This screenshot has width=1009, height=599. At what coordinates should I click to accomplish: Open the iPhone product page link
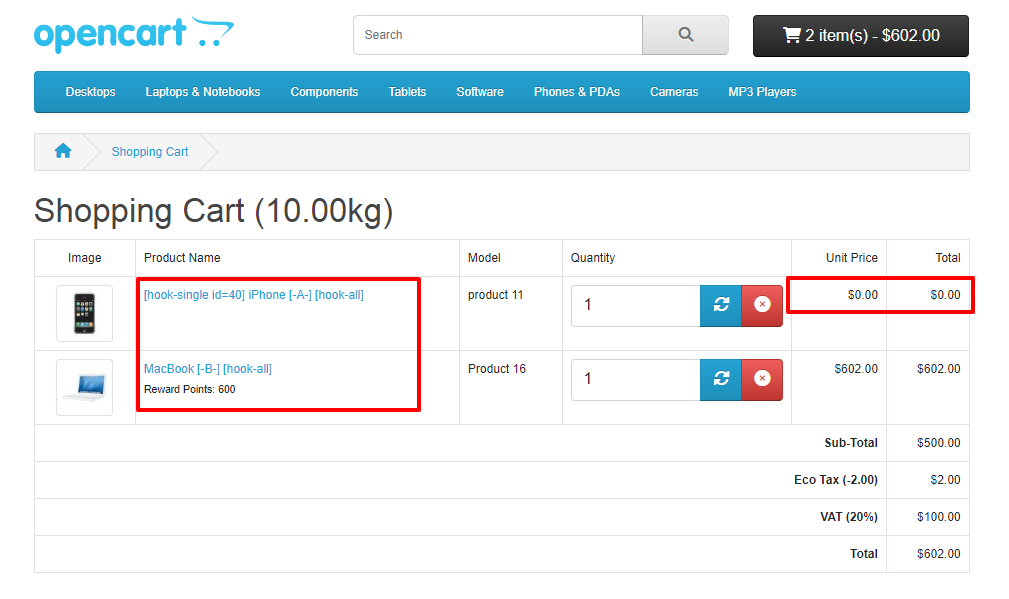point(251,294)
